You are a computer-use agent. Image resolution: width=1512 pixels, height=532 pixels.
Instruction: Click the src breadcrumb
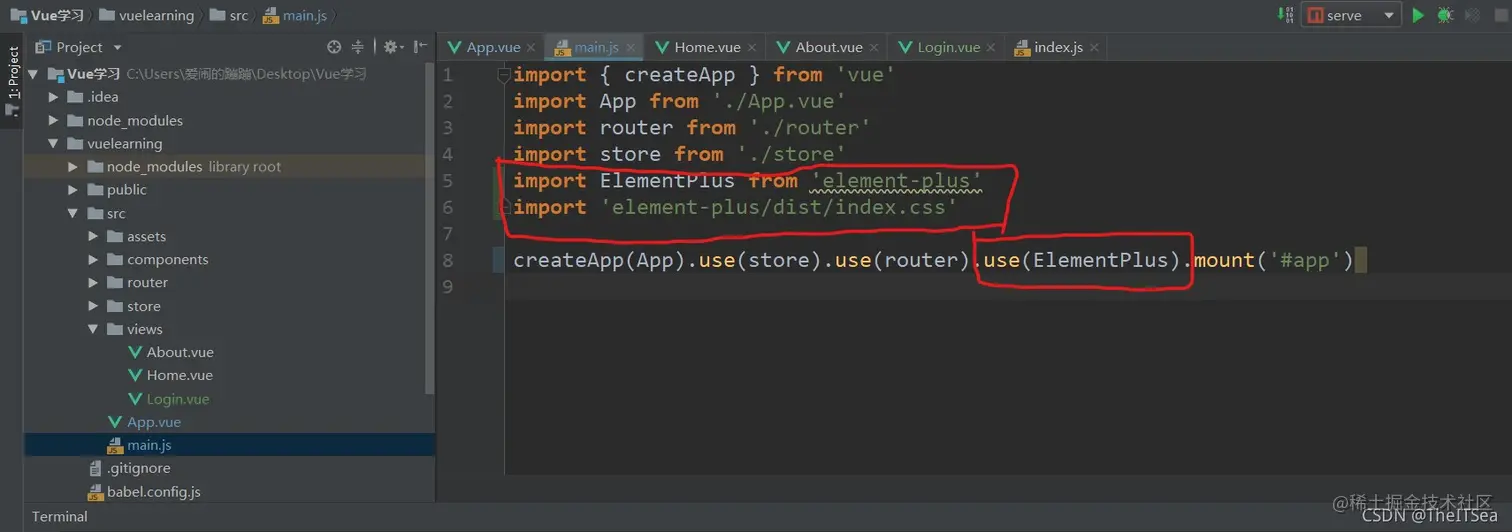[x=229, y=15]
